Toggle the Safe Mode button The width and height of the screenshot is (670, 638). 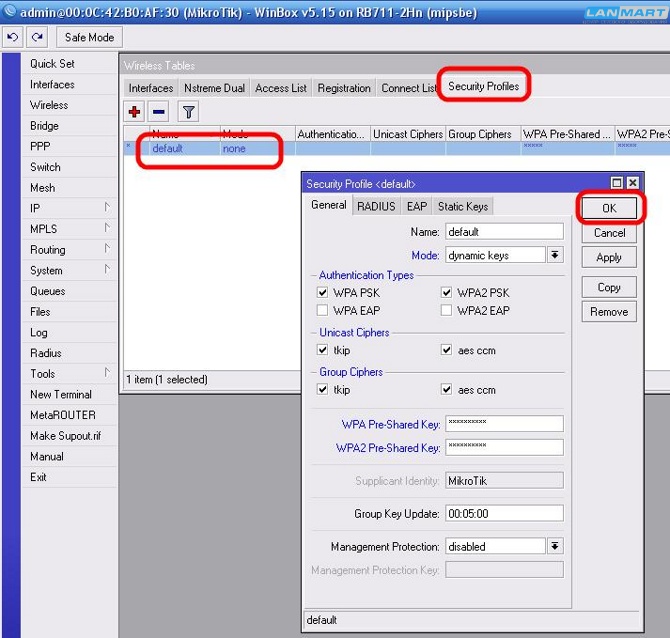(89, 37)
